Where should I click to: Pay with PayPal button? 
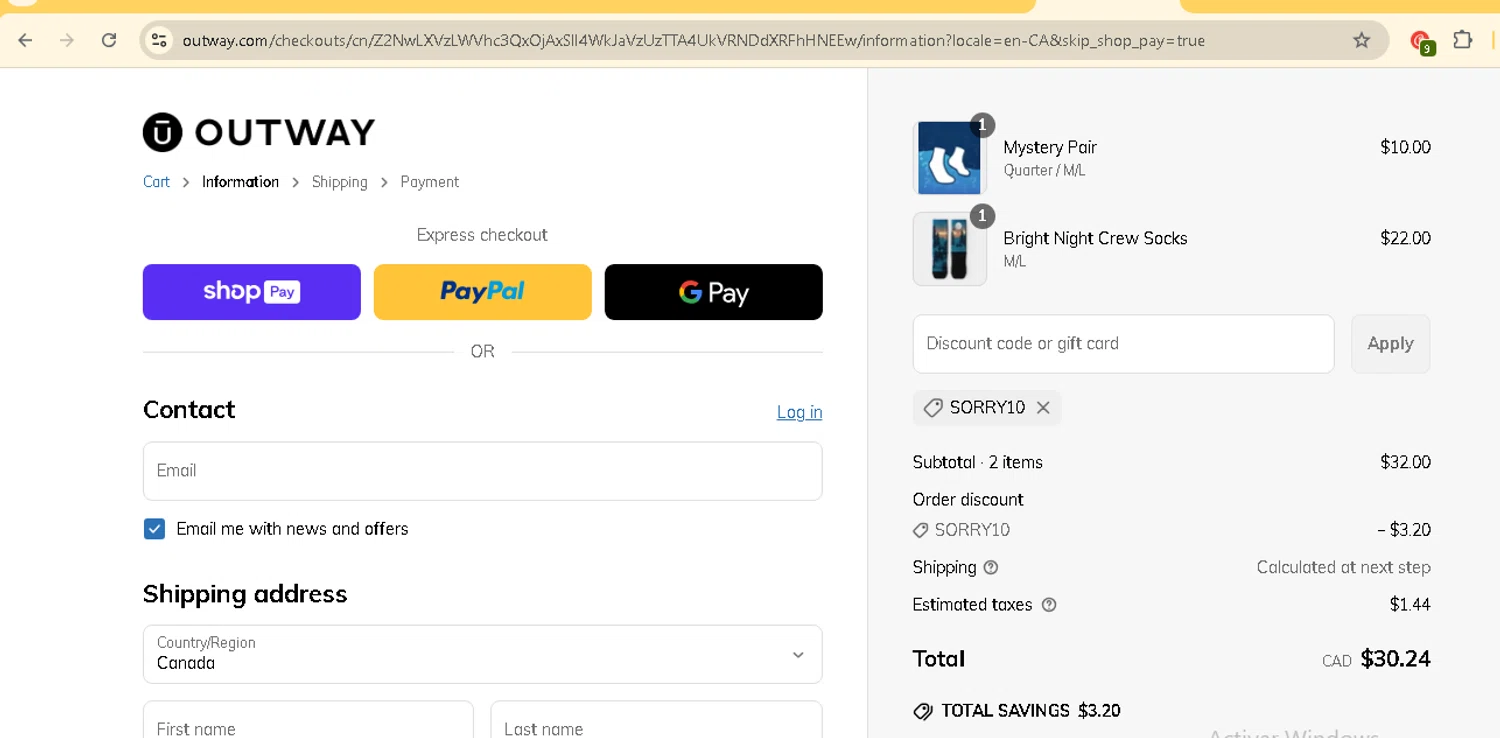(483, 292)
